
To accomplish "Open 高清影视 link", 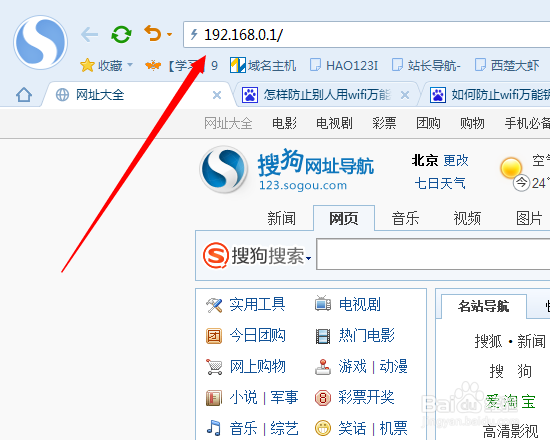I will point(510,431).
